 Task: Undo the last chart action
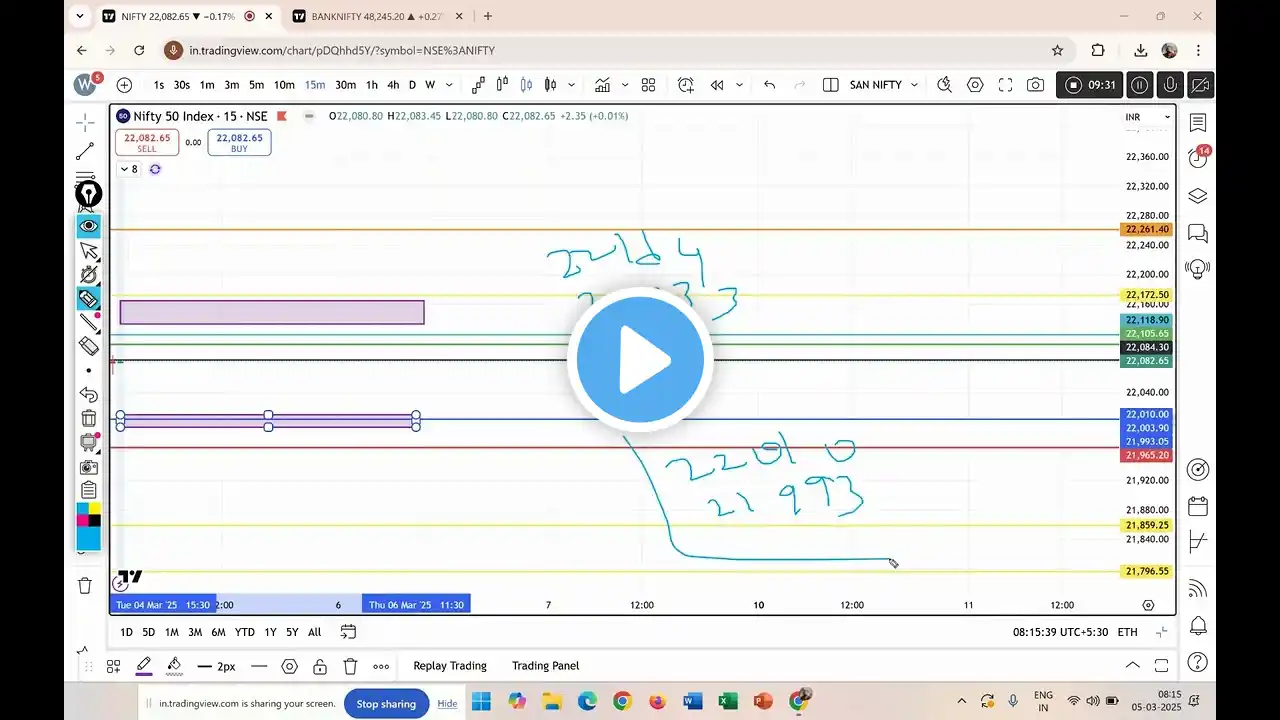[x=769, y=85]
